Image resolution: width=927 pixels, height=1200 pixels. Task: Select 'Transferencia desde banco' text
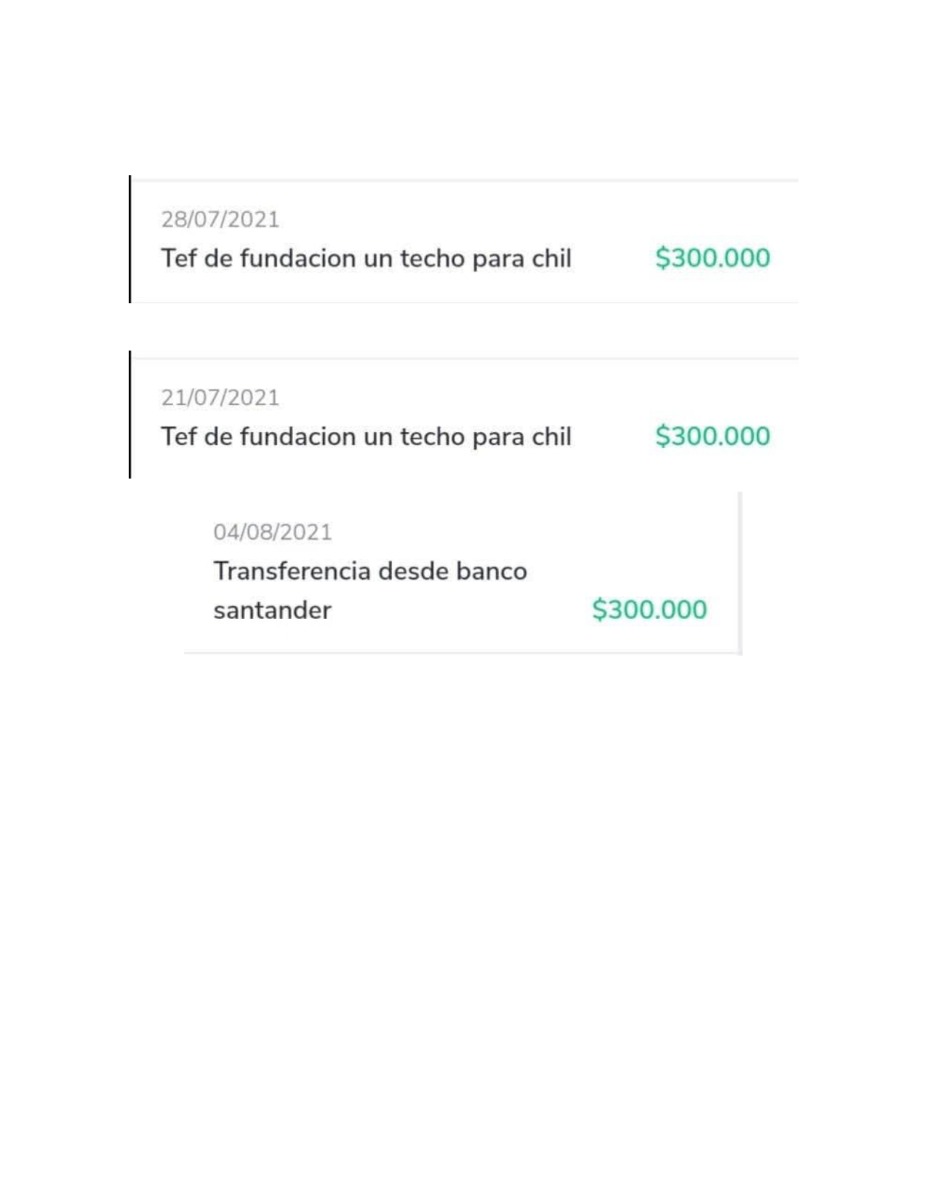(x=370, y=571)
